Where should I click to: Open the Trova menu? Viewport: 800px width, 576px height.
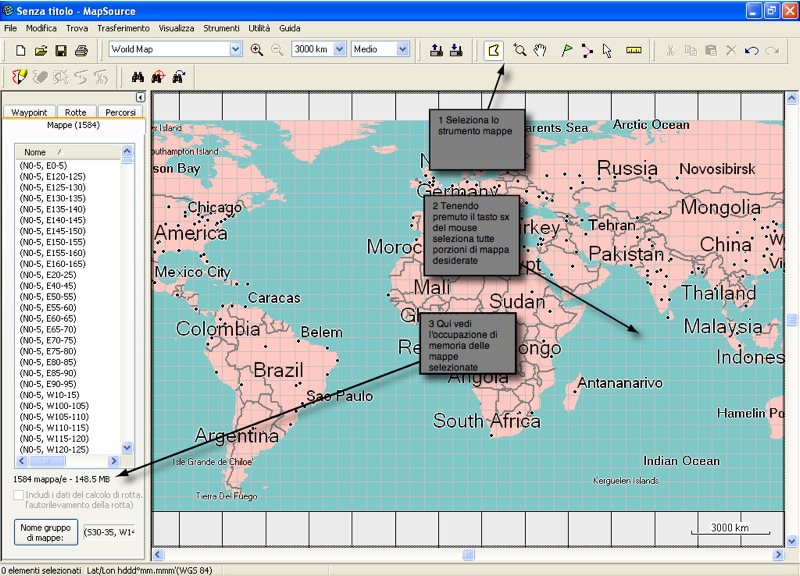[77, 28]
